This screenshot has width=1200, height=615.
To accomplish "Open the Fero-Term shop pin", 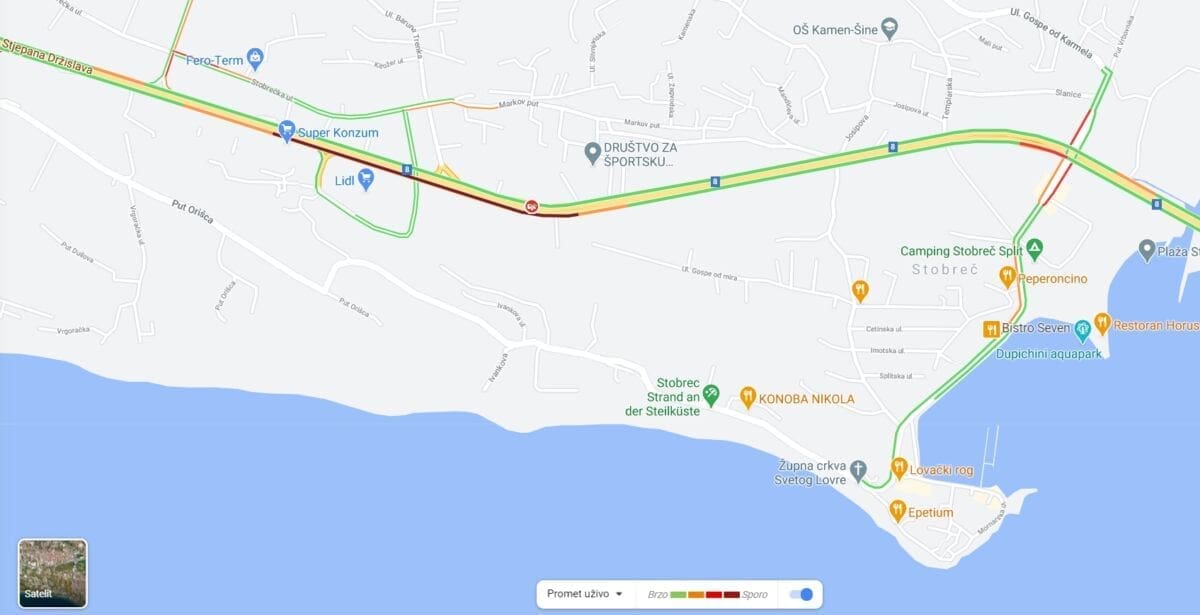I will click(x=254, y=58).
